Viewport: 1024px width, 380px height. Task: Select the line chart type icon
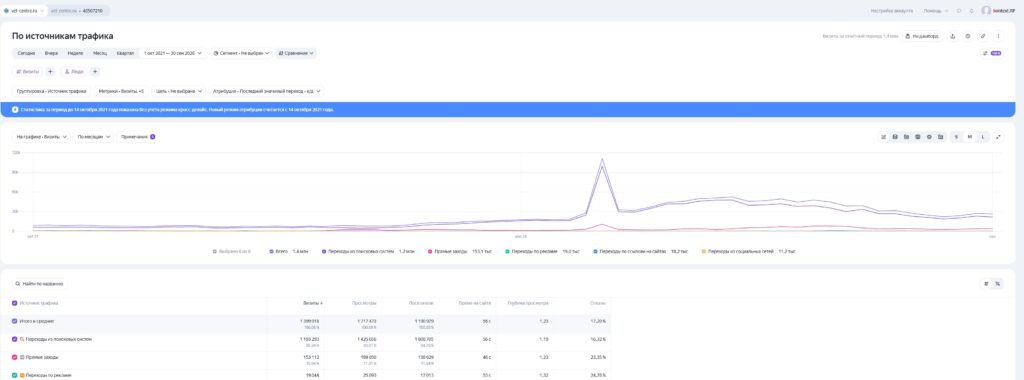click(x=884, y=137)
